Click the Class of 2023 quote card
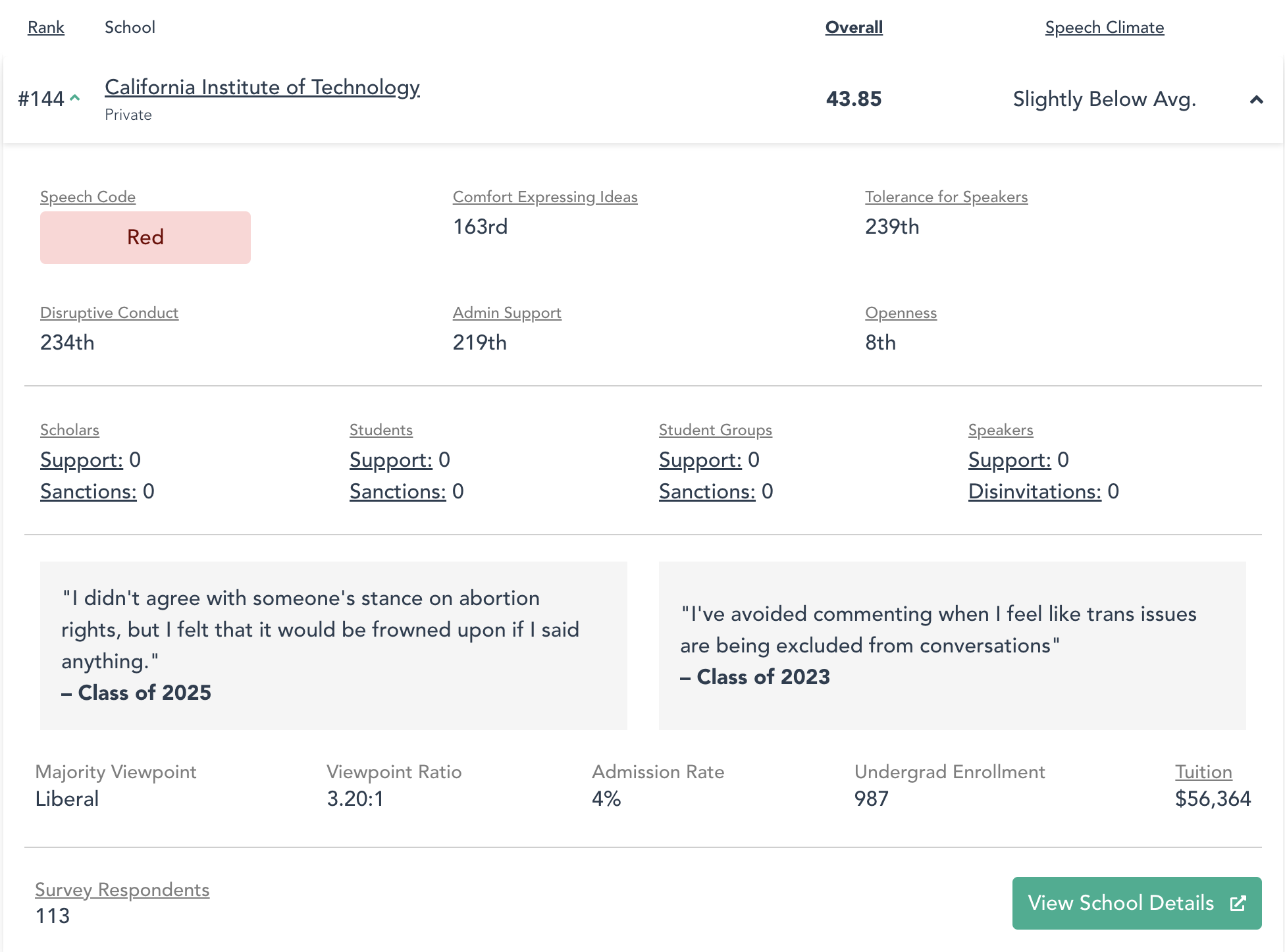 click(x=953, y=646)
